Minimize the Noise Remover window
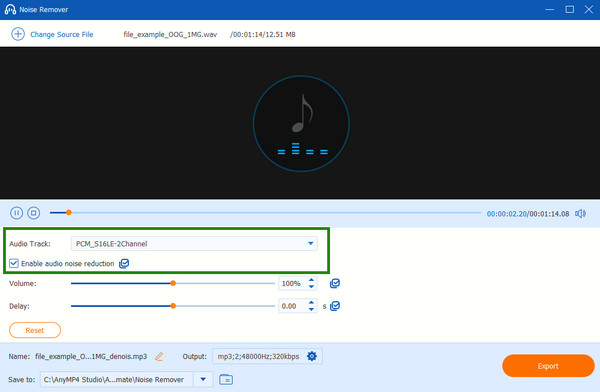The width and height of the screenshot is (600, 392). (x=549, y=10)
